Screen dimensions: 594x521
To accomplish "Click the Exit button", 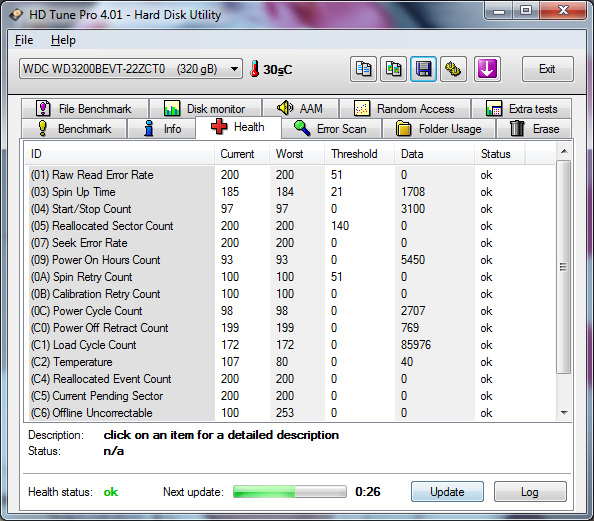I will click(547, 69).
